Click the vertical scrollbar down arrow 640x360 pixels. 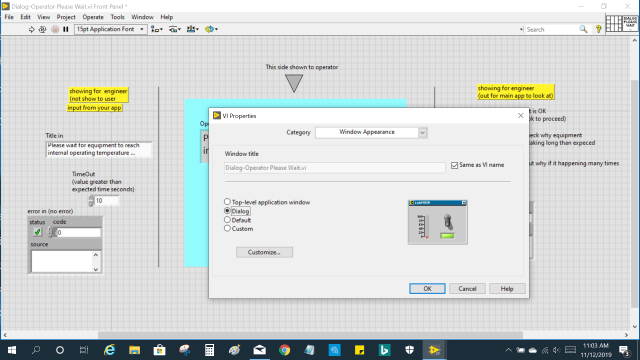point(635,327)
